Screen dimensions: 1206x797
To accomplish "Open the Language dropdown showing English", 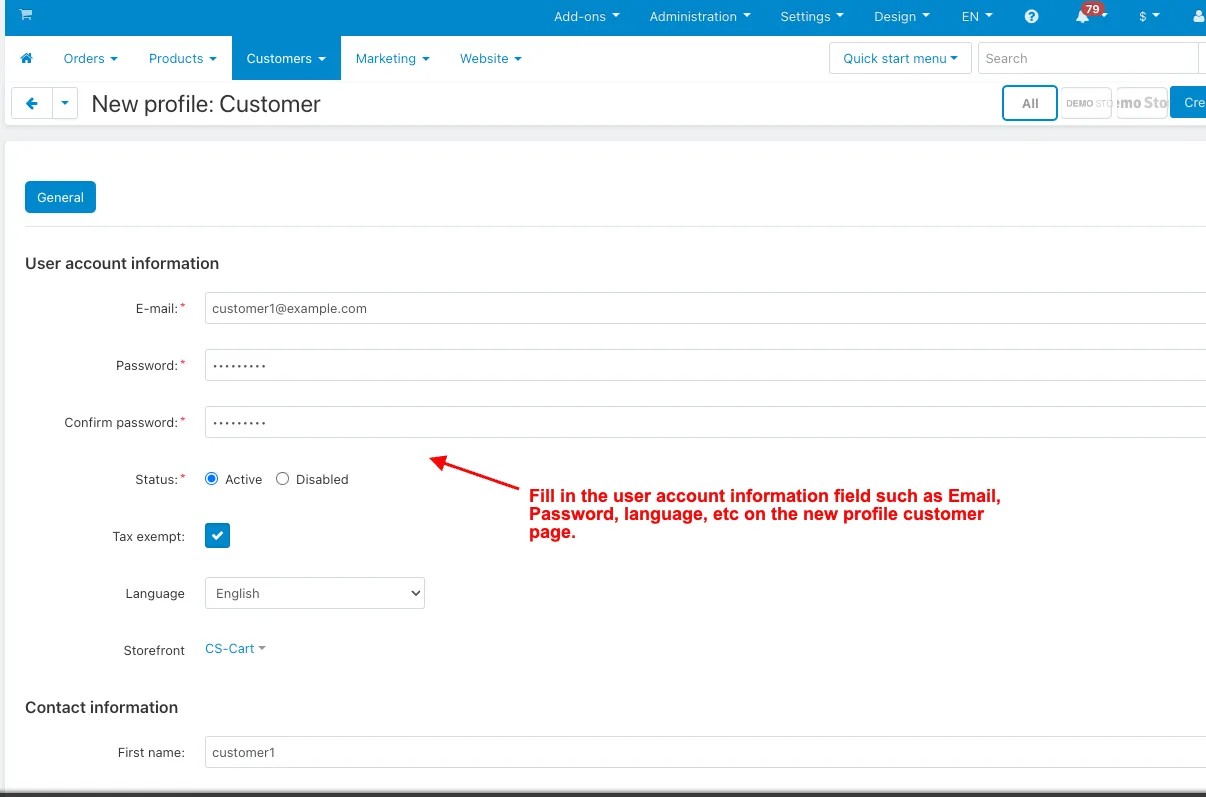I will (x=315, y=593).
